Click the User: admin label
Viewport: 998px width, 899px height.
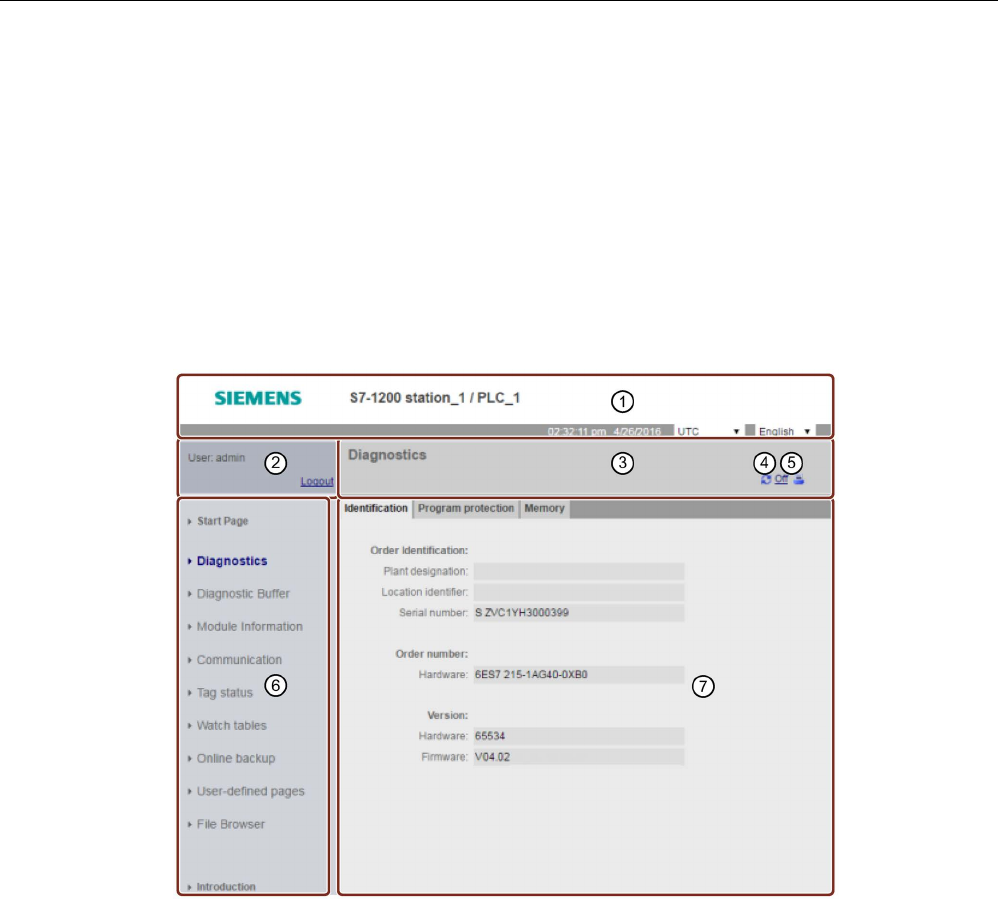pos(216,458)
